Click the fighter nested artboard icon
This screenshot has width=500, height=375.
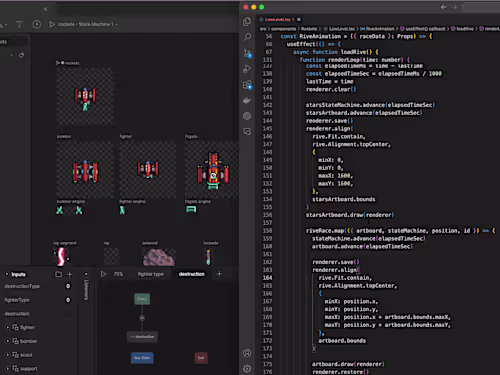15,327
